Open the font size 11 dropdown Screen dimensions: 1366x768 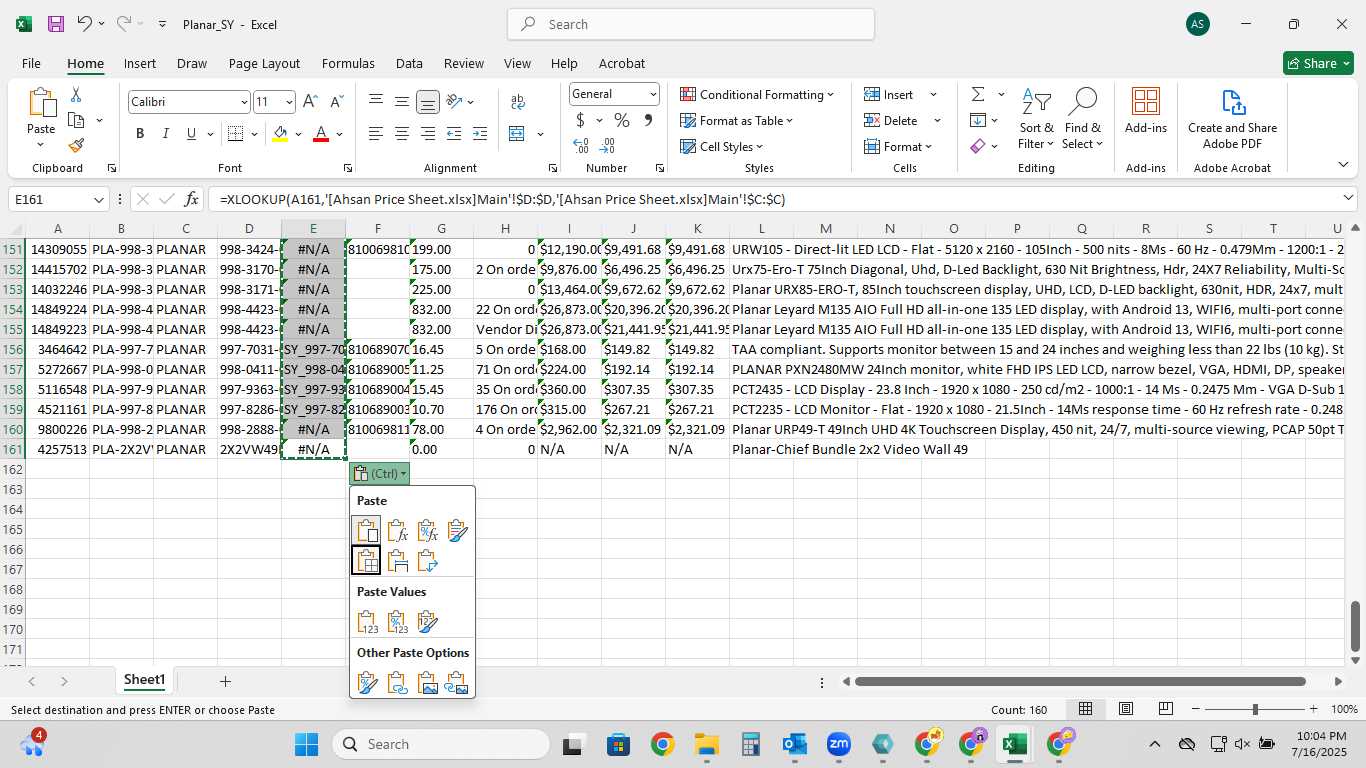pos(289,102)
